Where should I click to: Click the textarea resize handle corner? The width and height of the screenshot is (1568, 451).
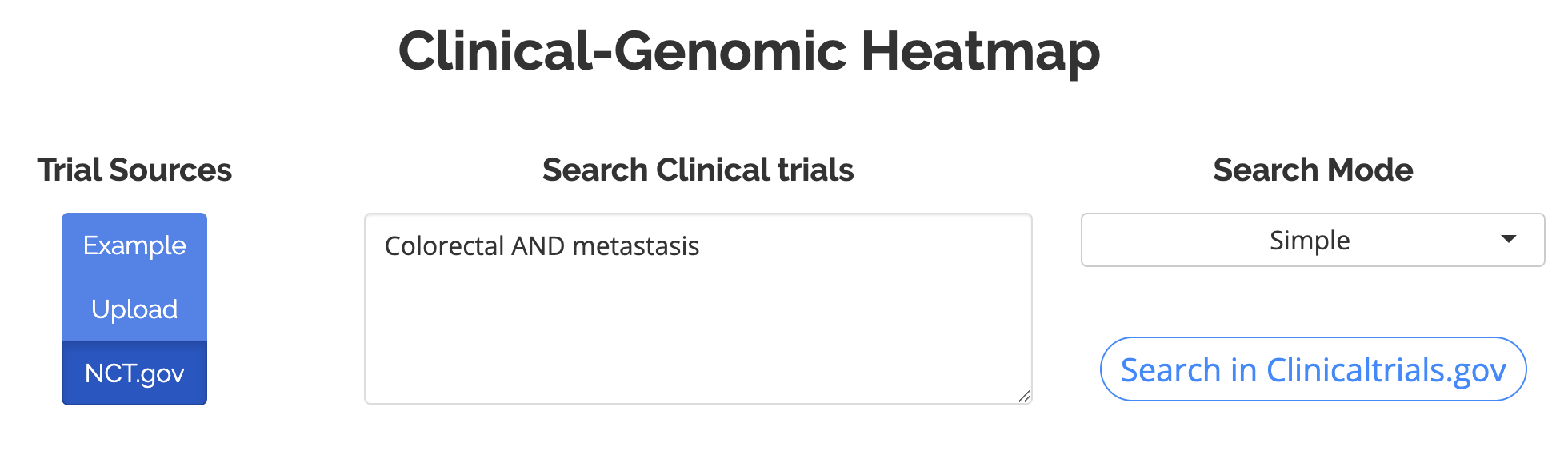pos(1024,396)
